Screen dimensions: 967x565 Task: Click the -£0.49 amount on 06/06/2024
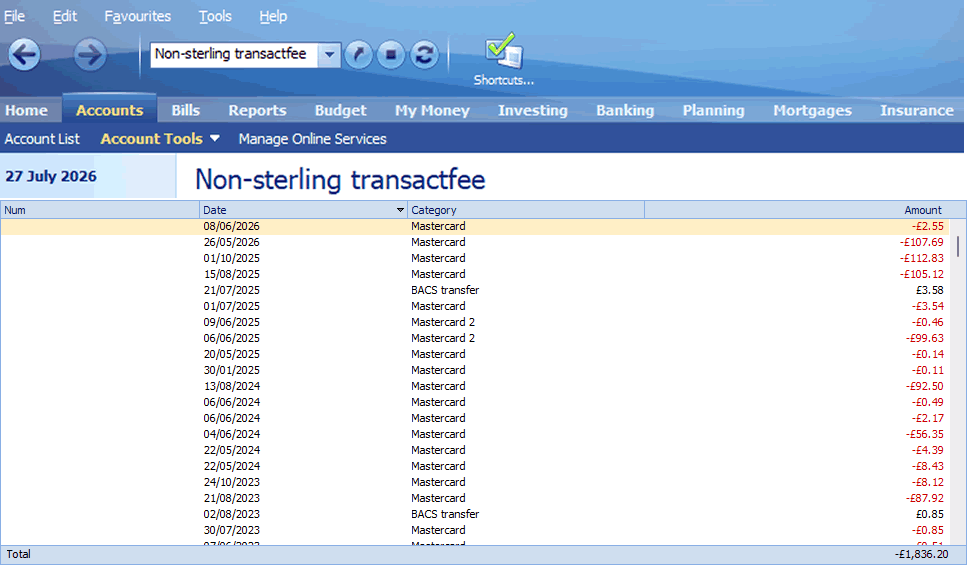pyautogui.click(x=928, y=403)
